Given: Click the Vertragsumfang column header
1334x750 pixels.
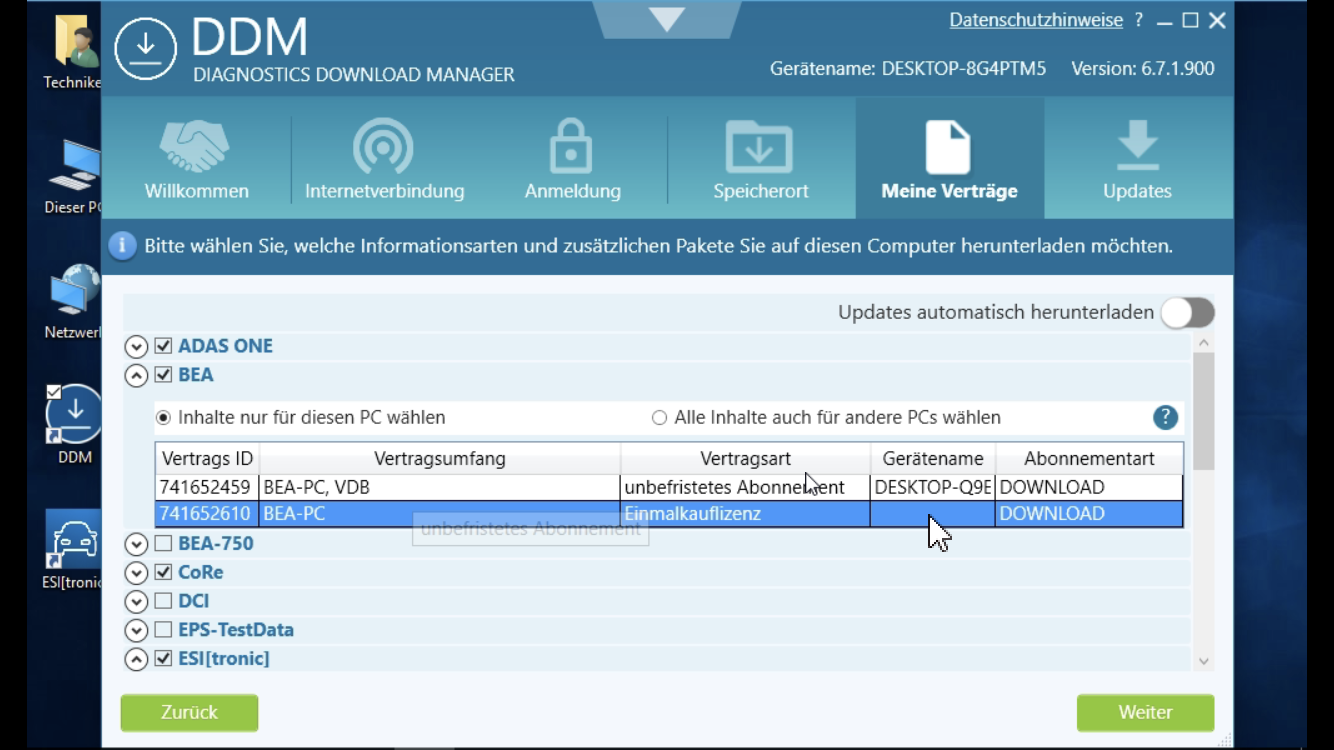Looking at the screenshot, I should (440, 459).
